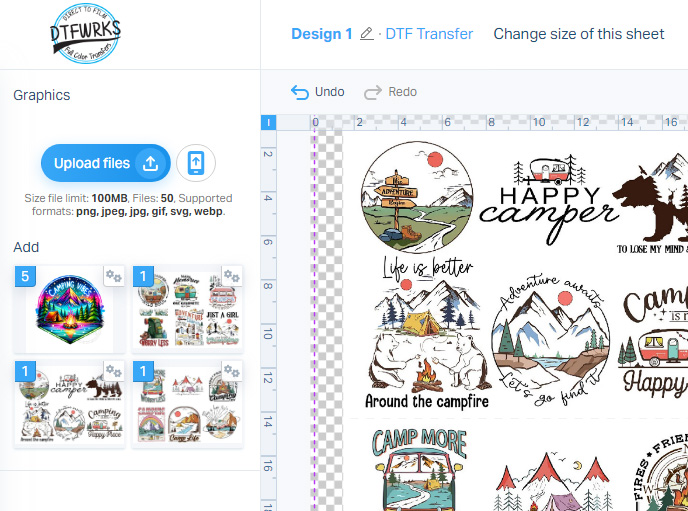Viewport: 688px width, 511px height.
Task: Click the Graphics panel heading
Action: coord(42,95)
